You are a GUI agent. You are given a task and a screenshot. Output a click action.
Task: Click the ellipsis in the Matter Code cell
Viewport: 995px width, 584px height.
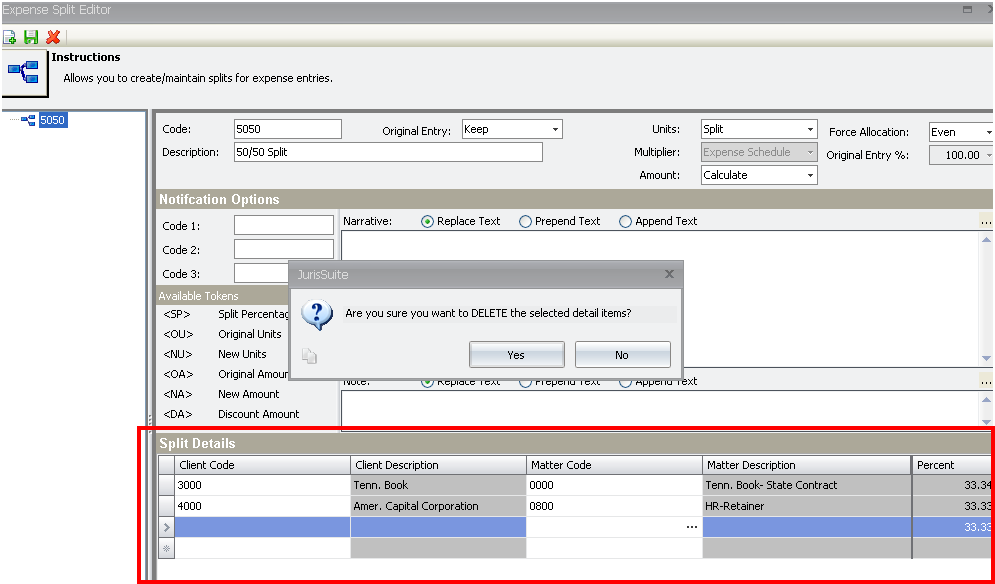691,527
